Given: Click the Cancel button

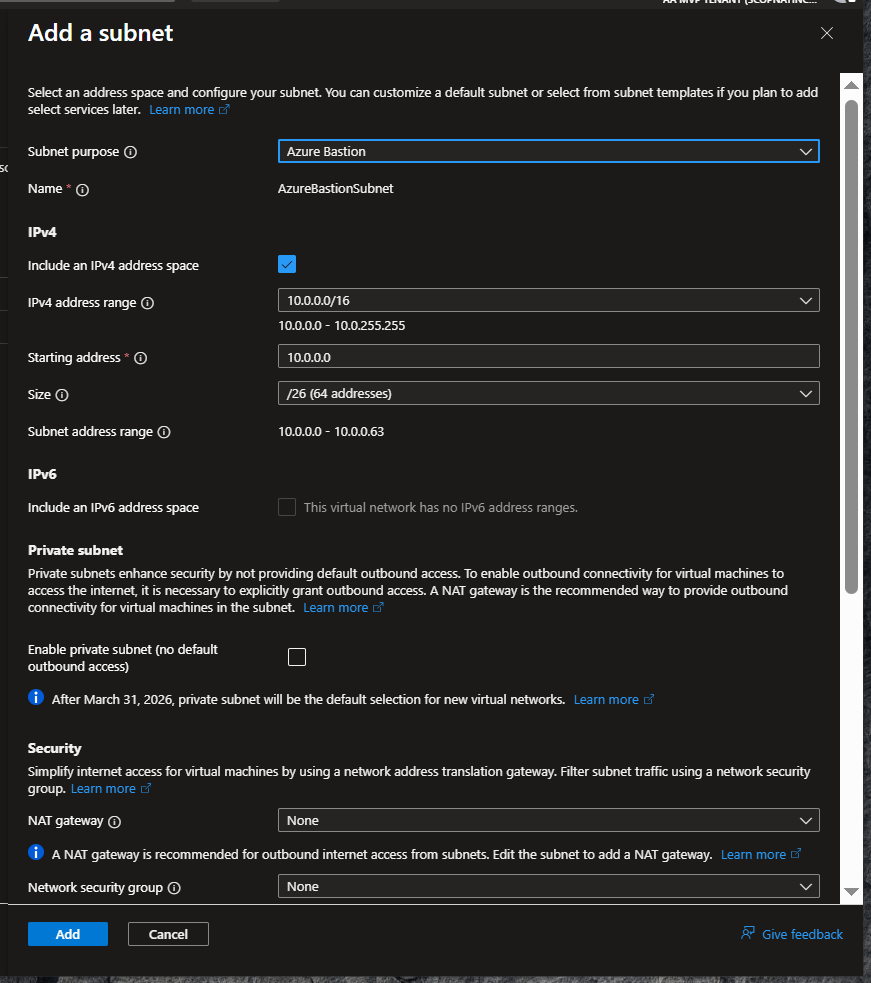Looking at the screenshot, I should [x=168, y=934].
